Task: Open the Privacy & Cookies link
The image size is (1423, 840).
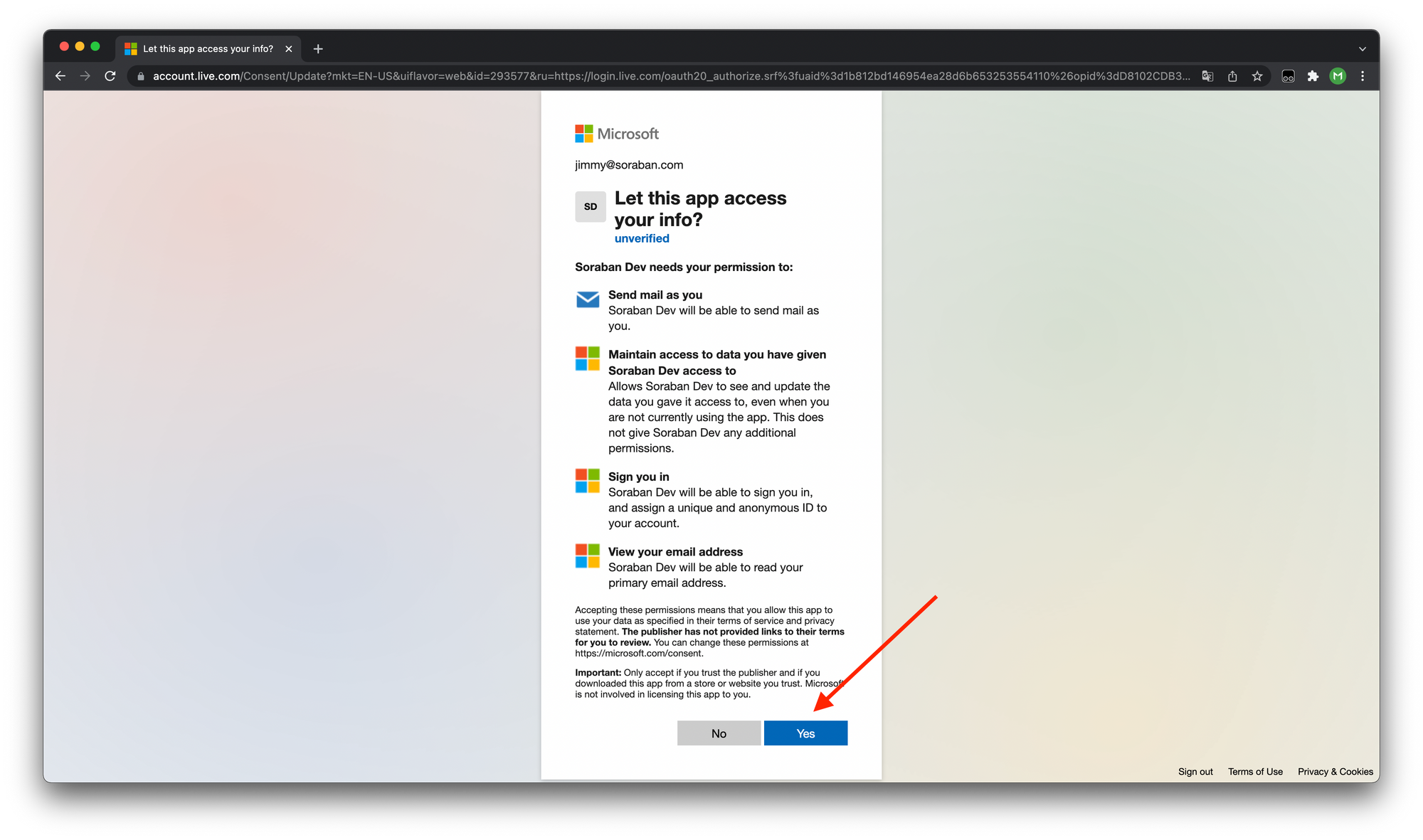Action: tap(1335, 772)
